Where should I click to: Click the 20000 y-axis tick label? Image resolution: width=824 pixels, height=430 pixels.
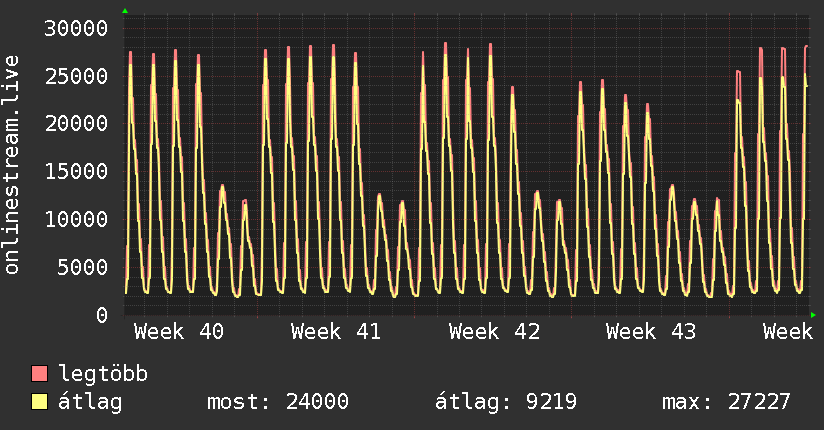[x=76, y=124]
